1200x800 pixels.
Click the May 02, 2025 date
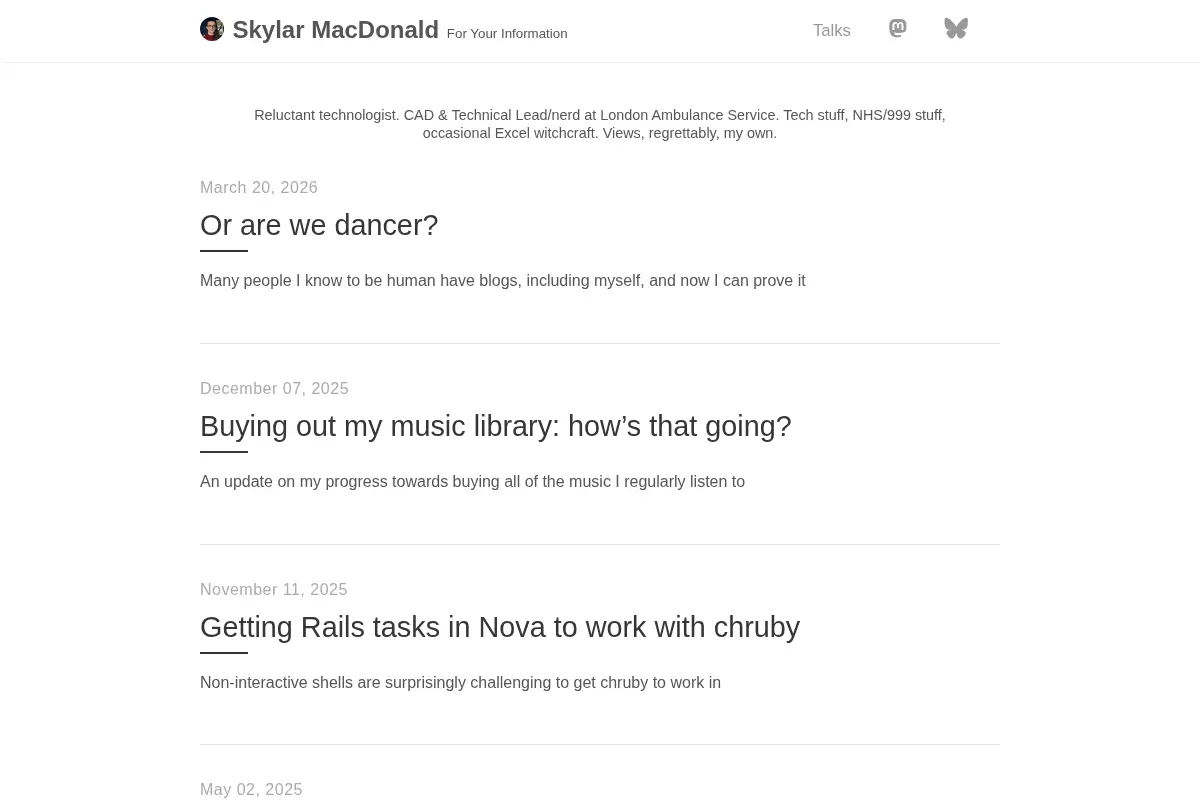251,790
